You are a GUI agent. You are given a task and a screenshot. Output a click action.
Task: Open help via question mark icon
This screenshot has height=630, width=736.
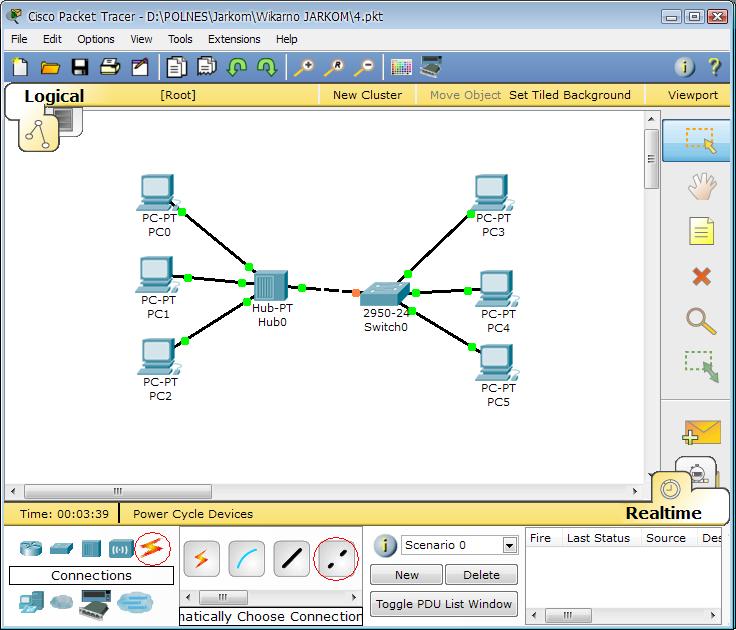coord(714,67)
